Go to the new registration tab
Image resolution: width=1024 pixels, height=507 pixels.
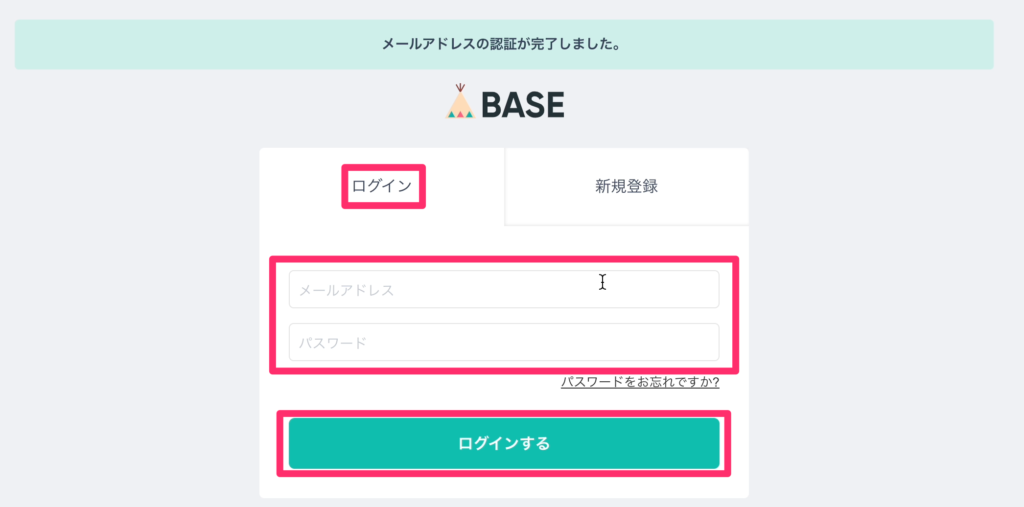click(626, 186)
